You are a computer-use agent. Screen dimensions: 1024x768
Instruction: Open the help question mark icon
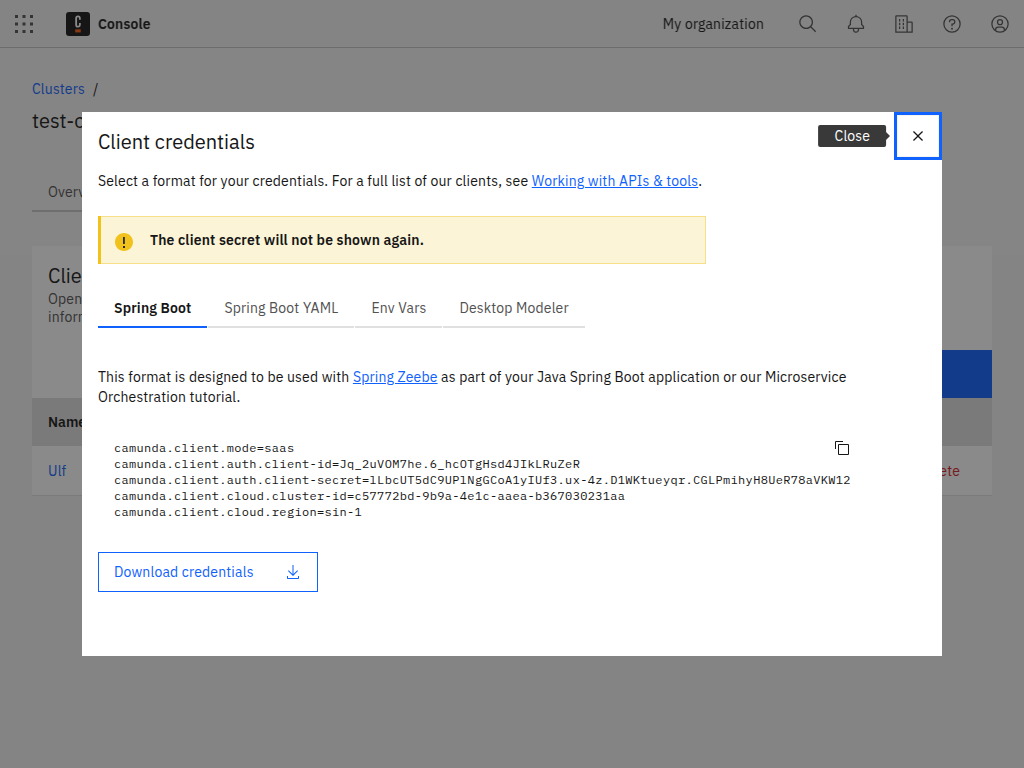952,24
